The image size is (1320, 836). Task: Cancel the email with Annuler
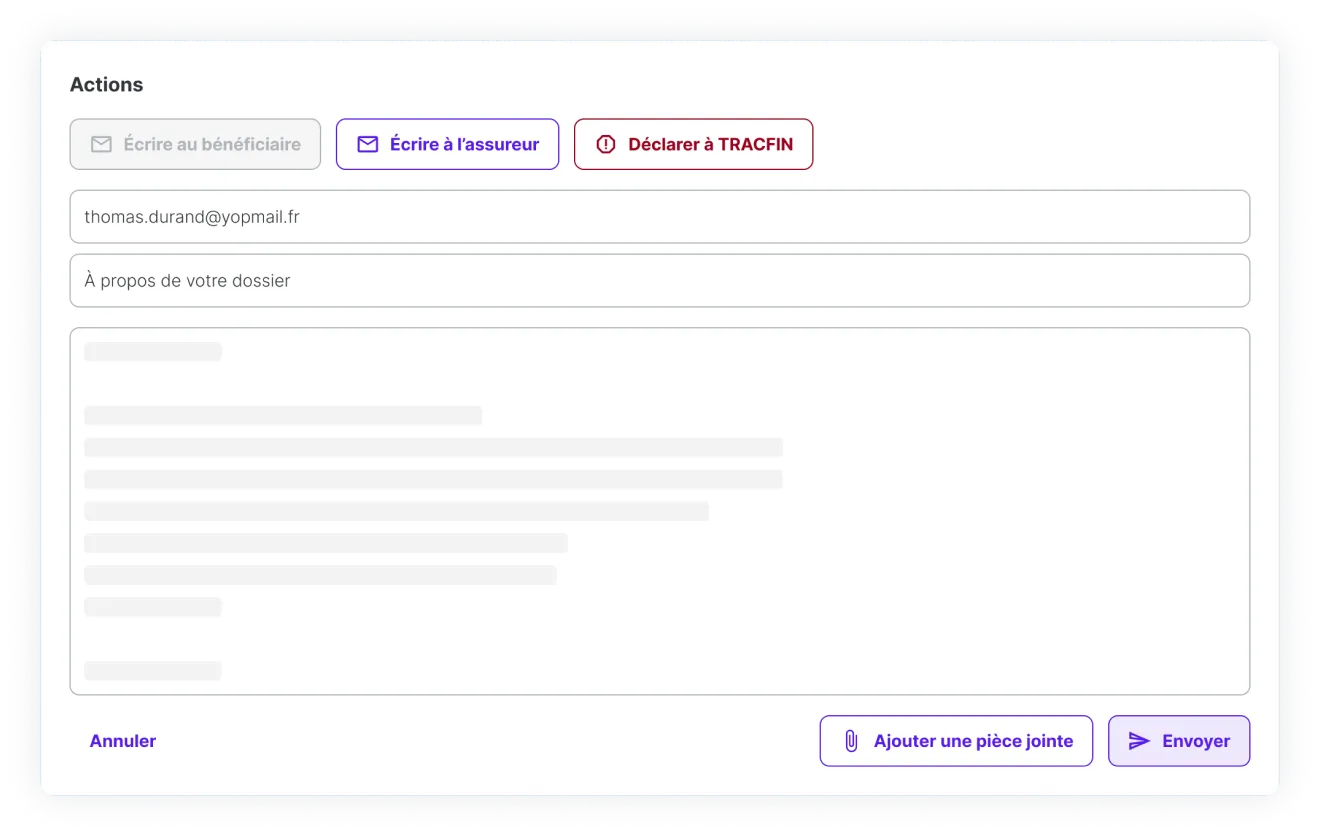click(123, 741)
